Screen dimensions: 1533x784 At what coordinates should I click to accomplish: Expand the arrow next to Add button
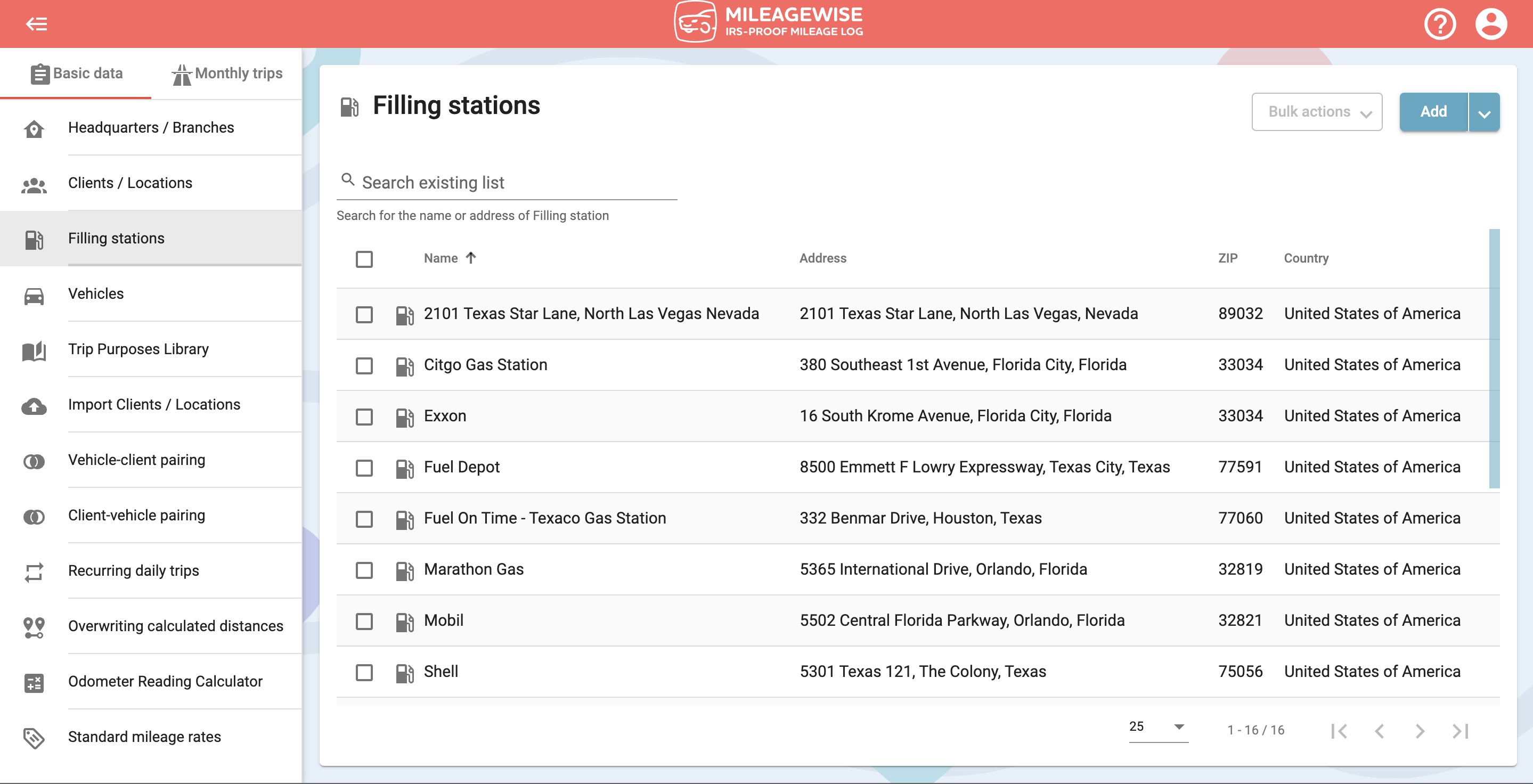tap(1483, 112)
